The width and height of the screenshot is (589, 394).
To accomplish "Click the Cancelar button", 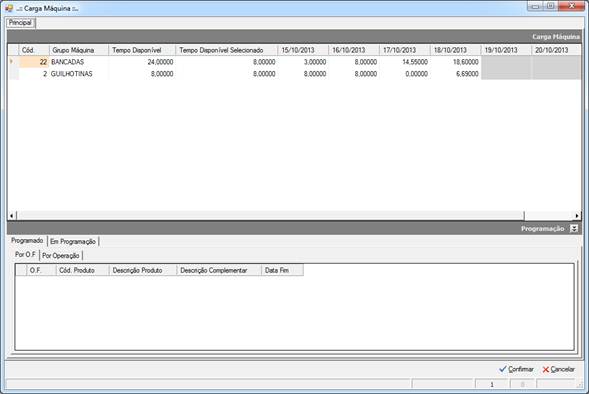I will 559,369.
